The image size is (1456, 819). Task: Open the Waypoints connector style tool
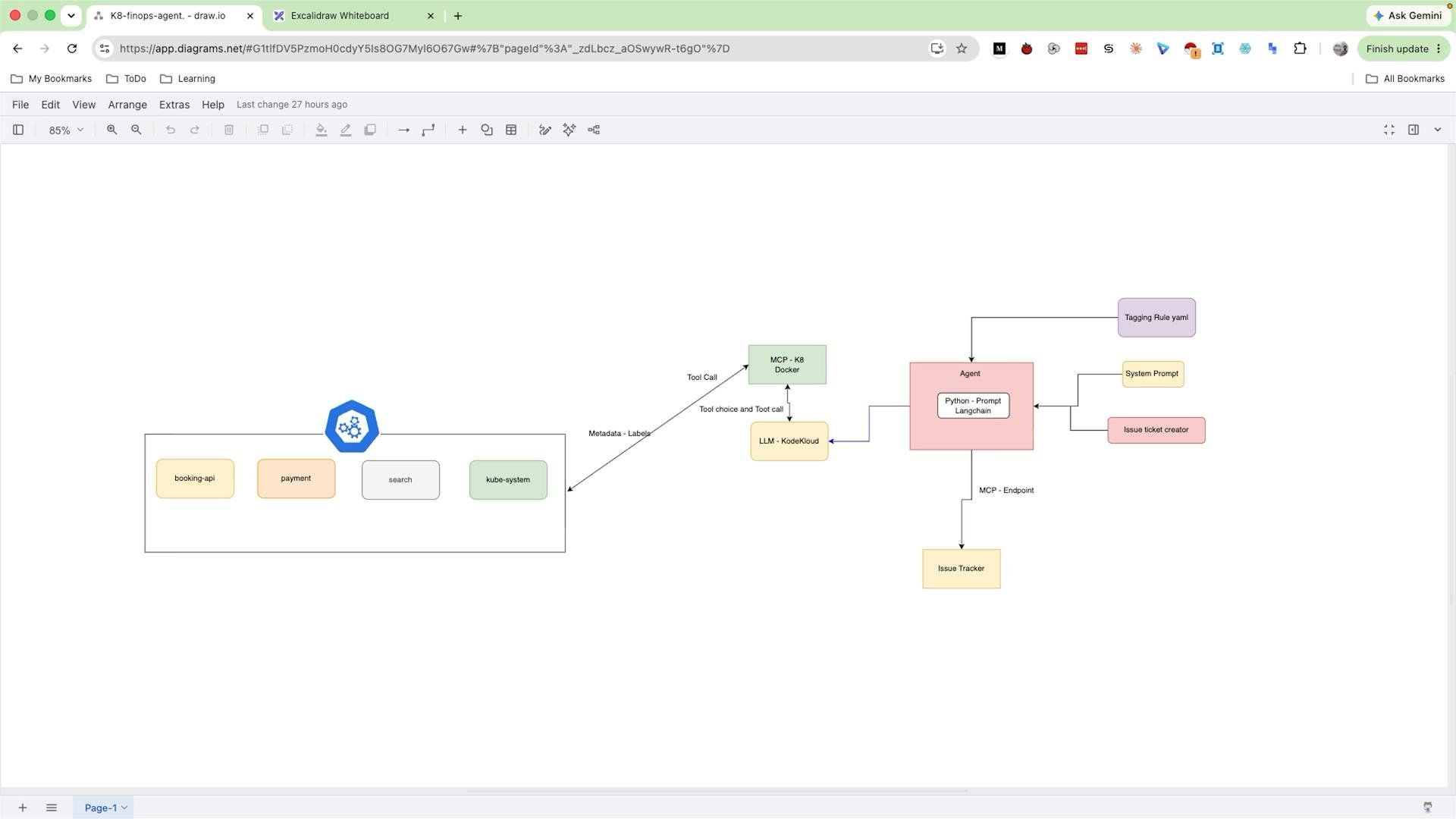428,130
